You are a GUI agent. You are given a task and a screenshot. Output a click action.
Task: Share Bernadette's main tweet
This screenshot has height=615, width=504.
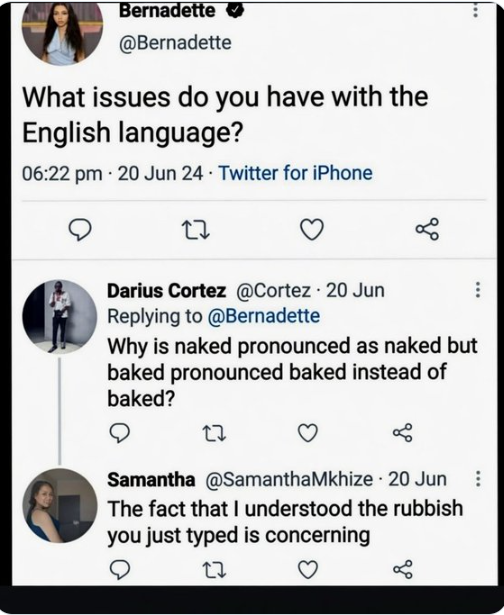(x=428, y=229)
